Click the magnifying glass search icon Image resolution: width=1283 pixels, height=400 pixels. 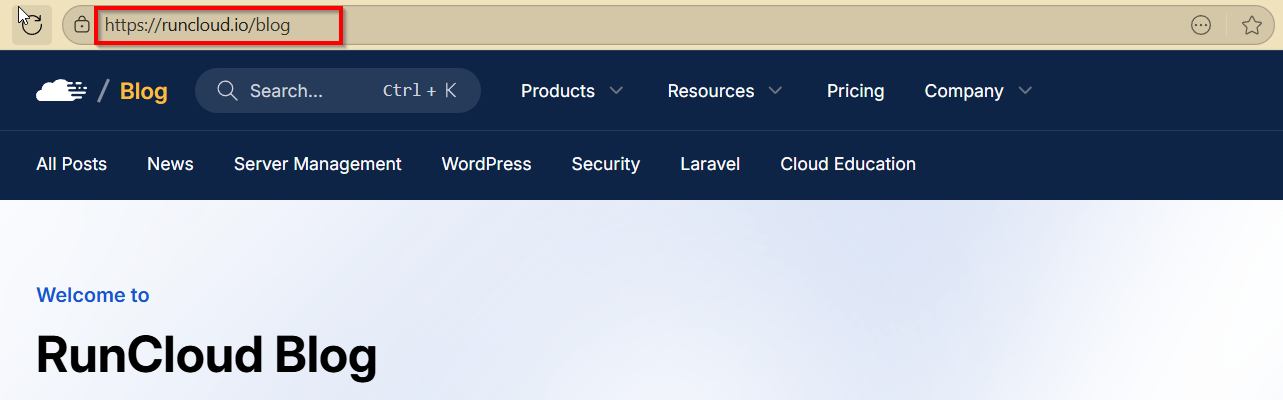227,91
